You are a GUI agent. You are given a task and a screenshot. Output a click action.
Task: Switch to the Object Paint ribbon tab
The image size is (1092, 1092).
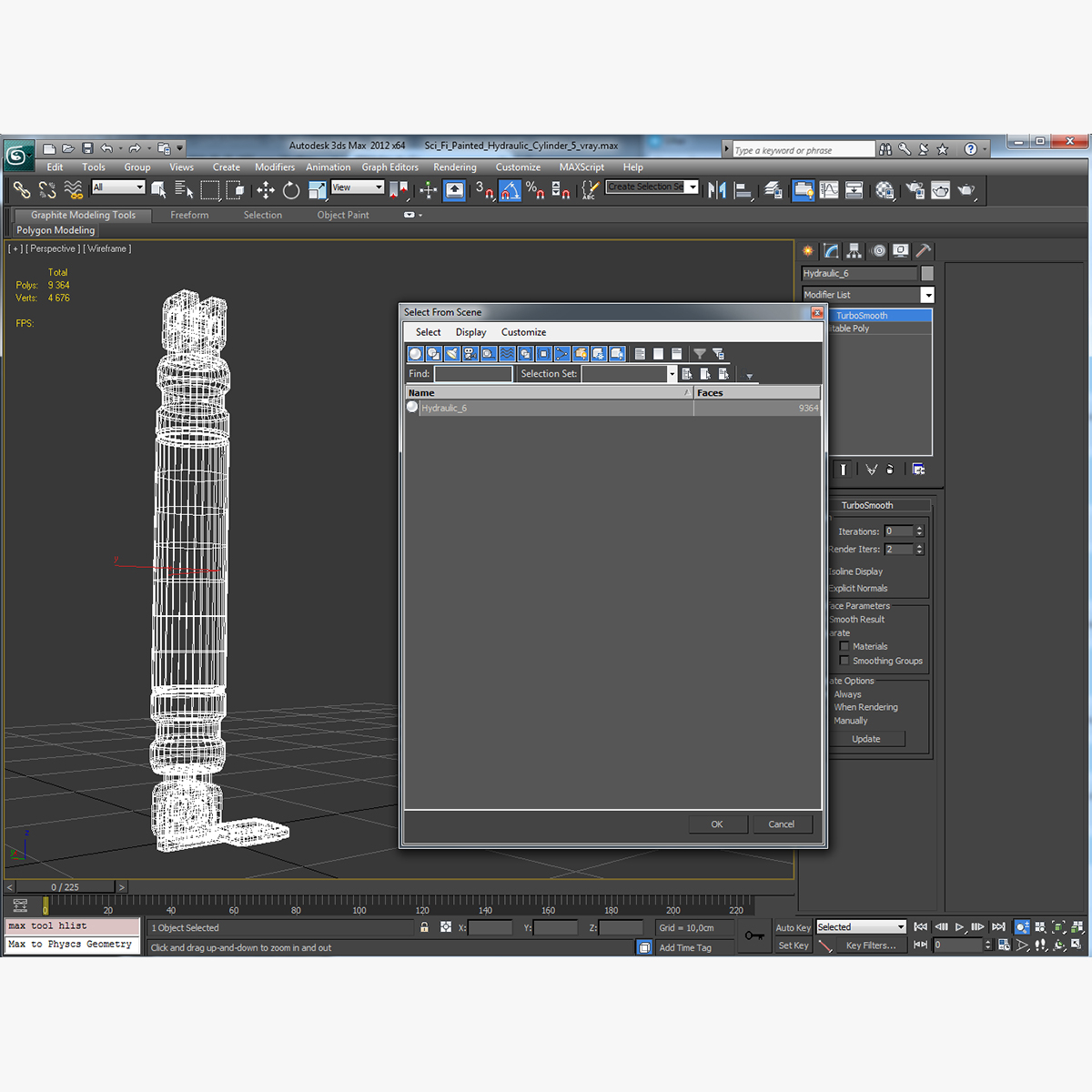(343, 216)
